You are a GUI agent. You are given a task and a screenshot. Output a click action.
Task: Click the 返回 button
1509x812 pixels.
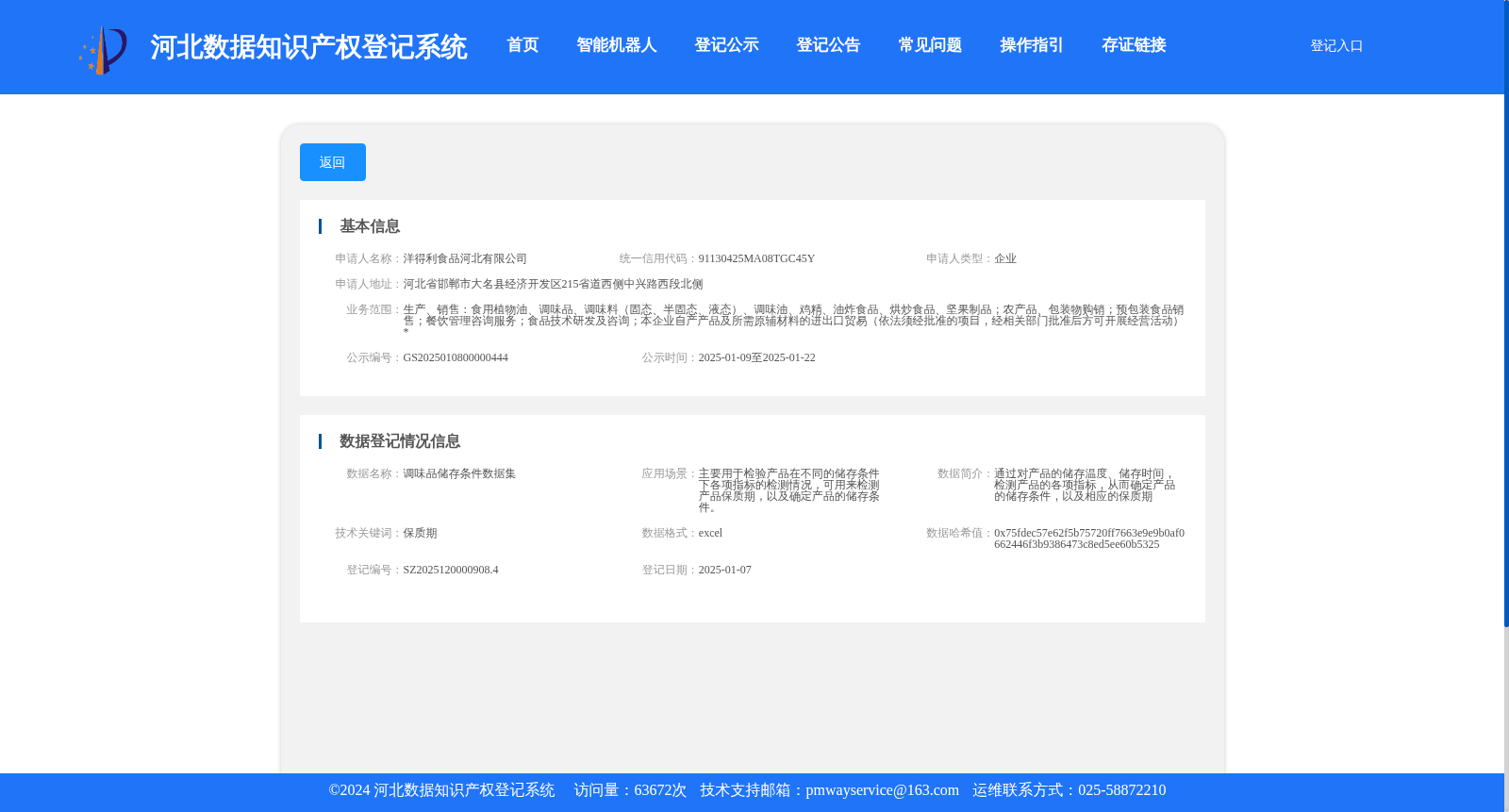333,162
